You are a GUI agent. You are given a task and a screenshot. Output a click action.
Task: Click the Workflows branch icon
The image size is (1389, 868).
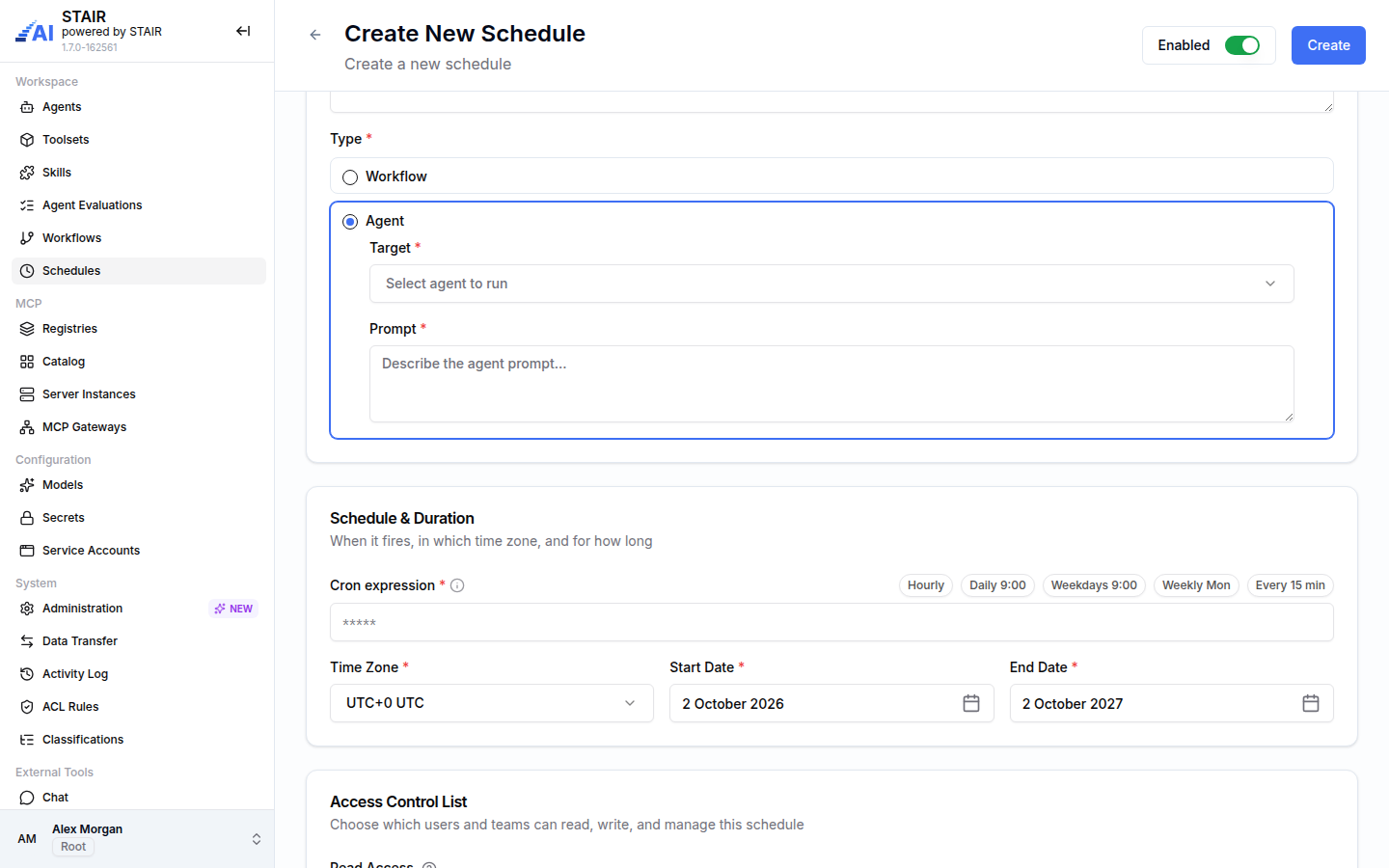(x=27, y=238)
